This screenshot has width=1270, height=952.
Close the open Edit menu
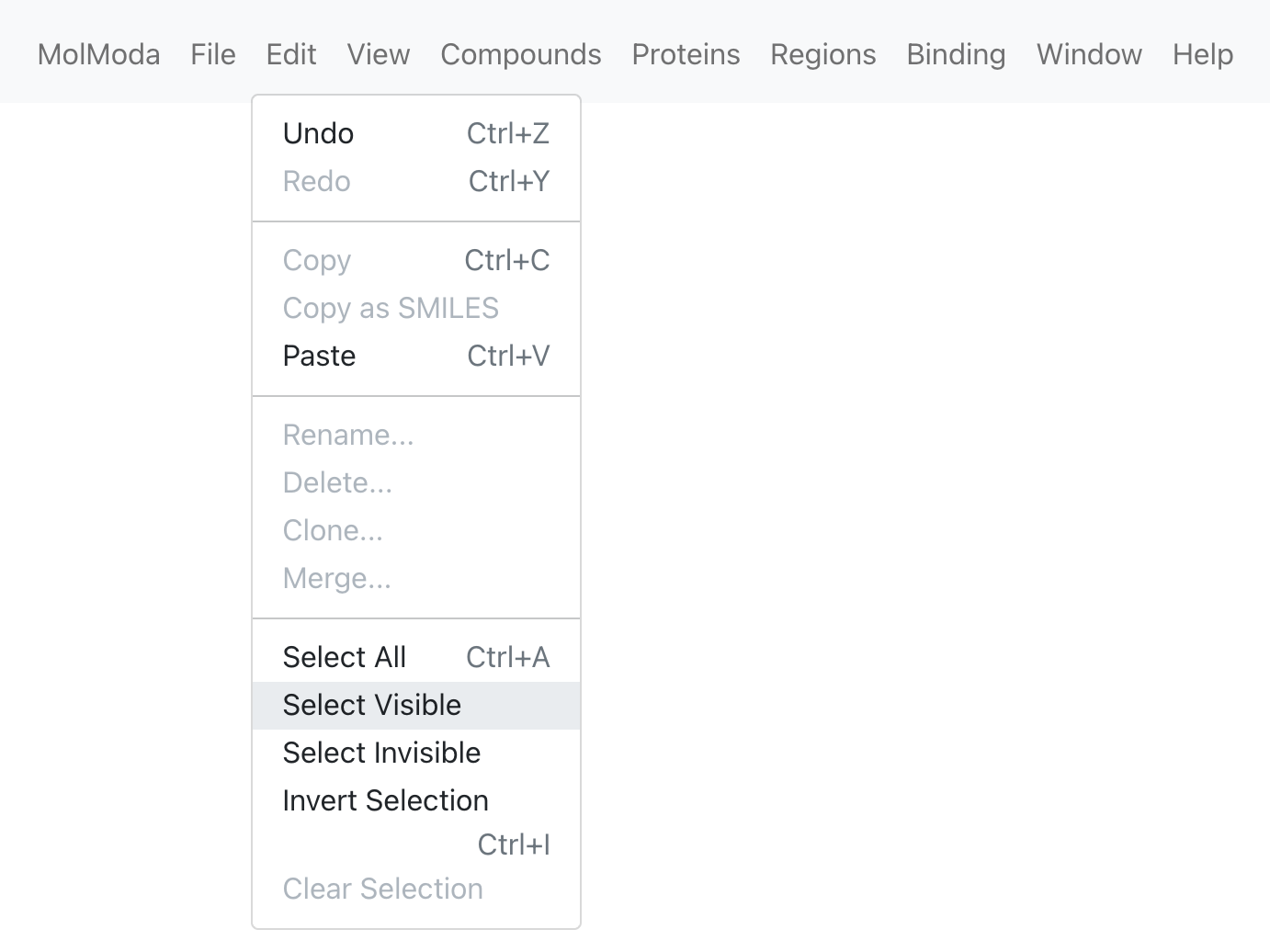click(291, 54)
